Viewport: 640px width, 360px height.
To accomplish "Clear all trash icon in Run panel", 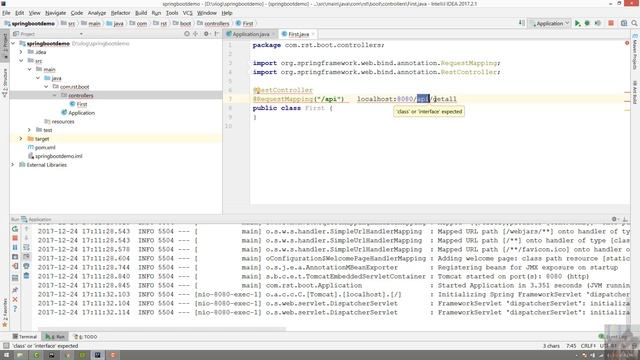I will pos(26,276).
